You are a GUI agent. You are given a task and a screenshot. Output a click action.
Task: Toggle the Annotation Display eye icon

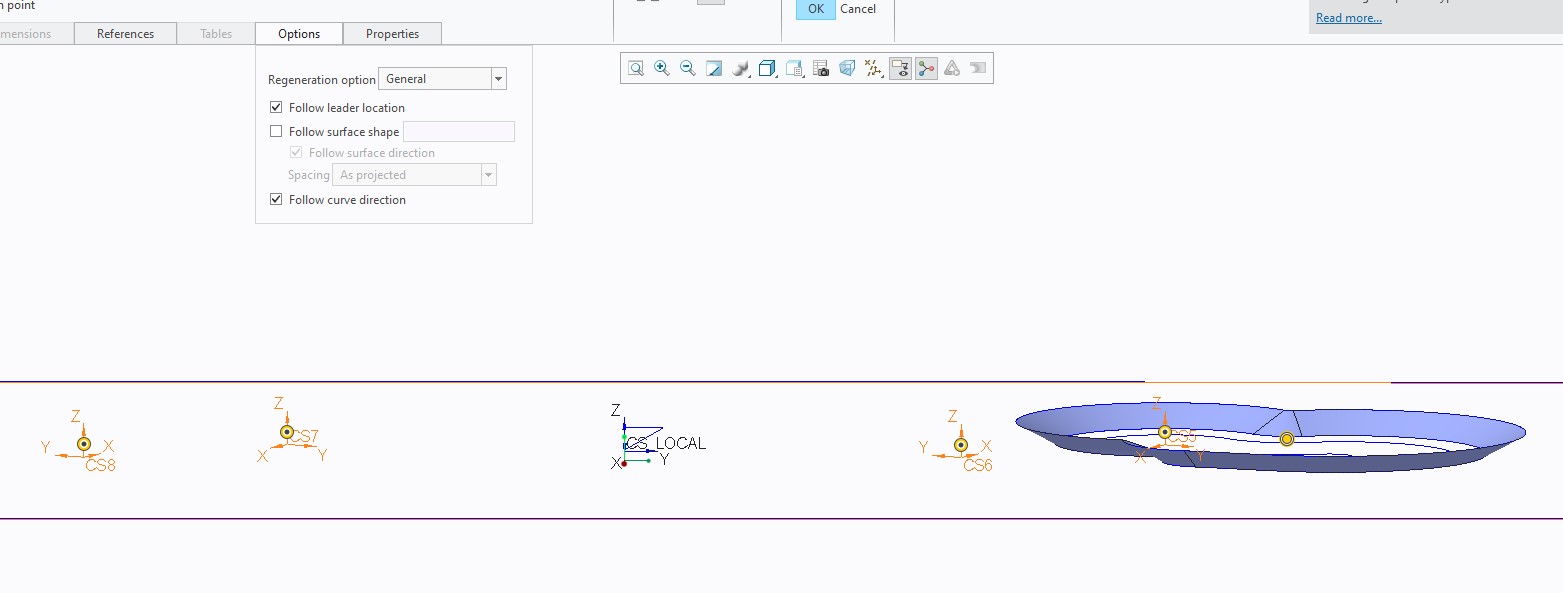(900, 68)
